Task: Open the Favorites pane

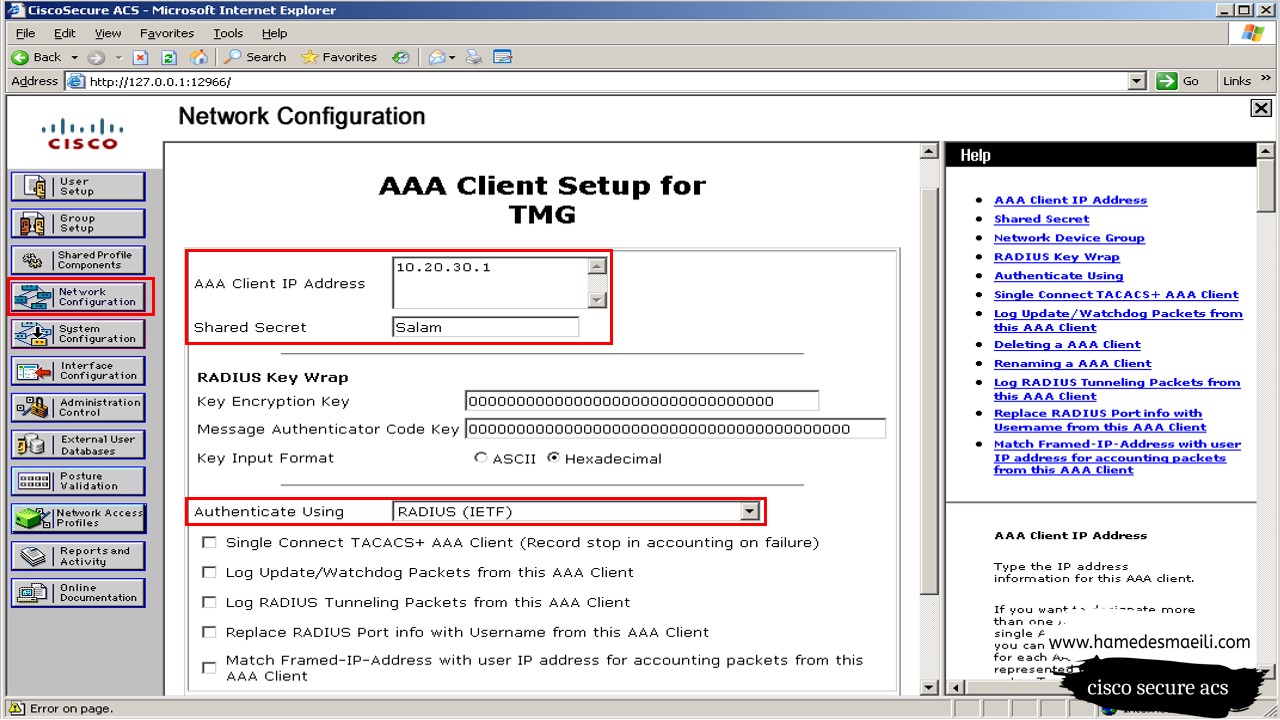Action: tap(340, 57)
